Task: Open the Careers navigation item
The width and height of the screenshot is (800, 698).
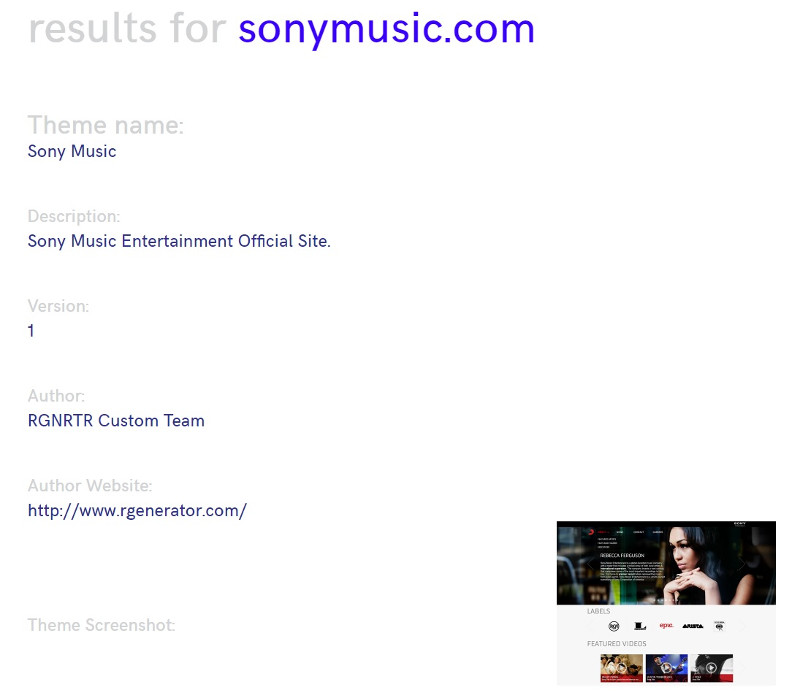Action: [657, 532]
